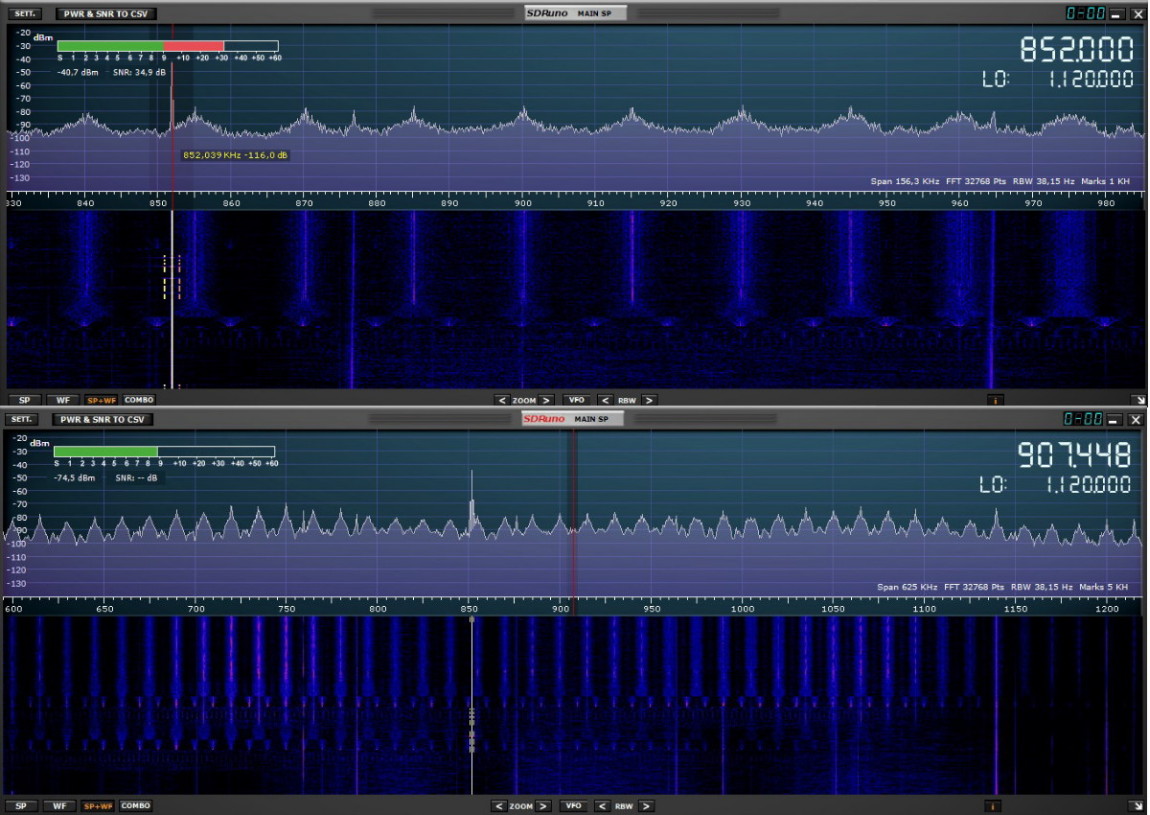This screenshot has height=815, width=1150.
Task: Click 'Span 156,3 KHz' in top window
Action: pyautogui.click(x=904, y=181)
